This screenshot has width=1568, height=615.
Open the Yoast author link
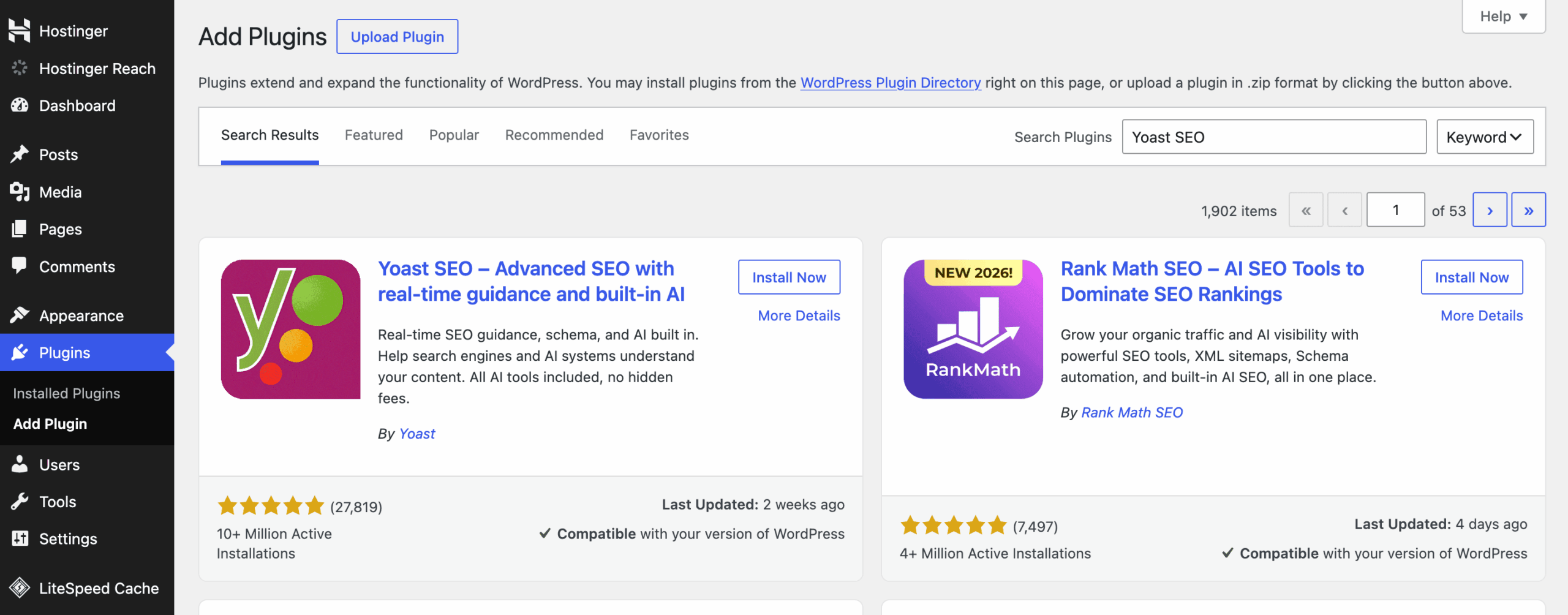pyautogui.click(x=417, y=434)
